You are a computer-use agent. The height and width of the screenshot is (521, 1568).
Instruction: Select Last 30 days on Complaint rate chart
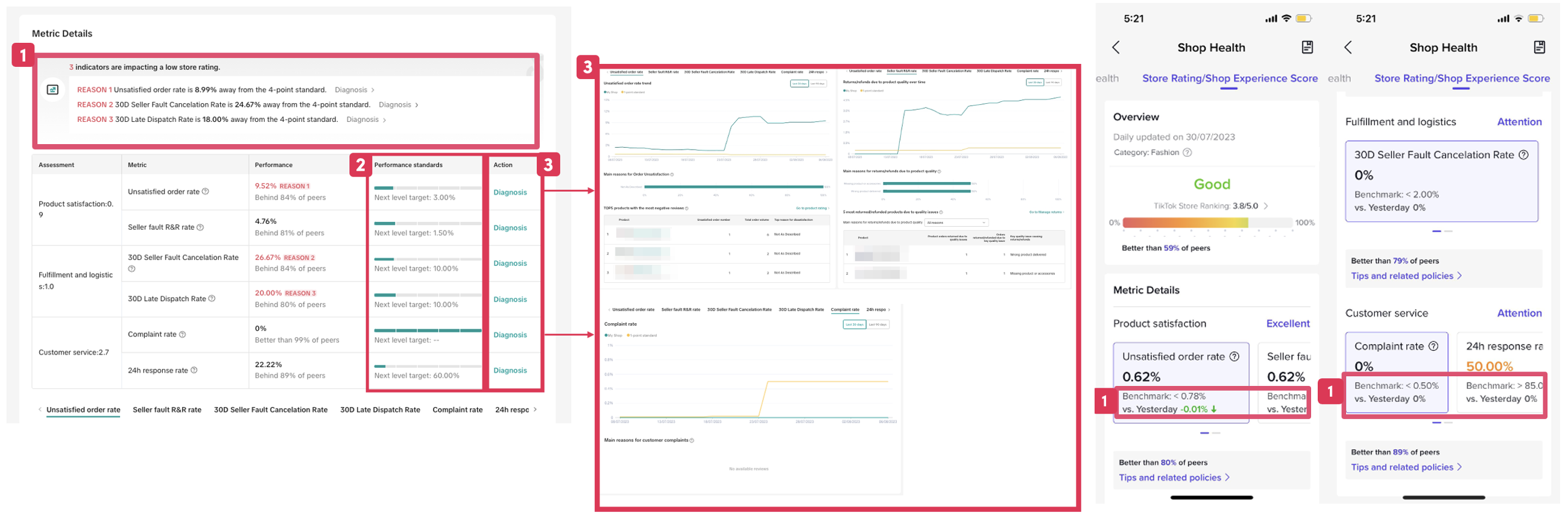click(x=854, y=325)
